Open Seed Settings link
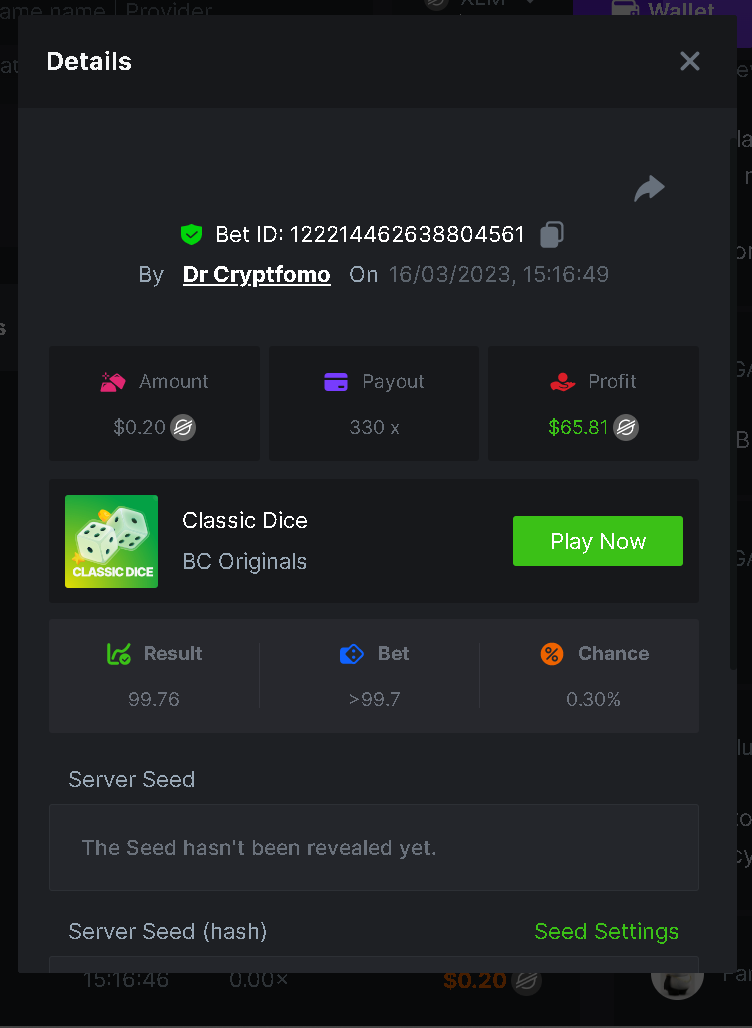This screenshot has width=752, height=1028. 606,932
